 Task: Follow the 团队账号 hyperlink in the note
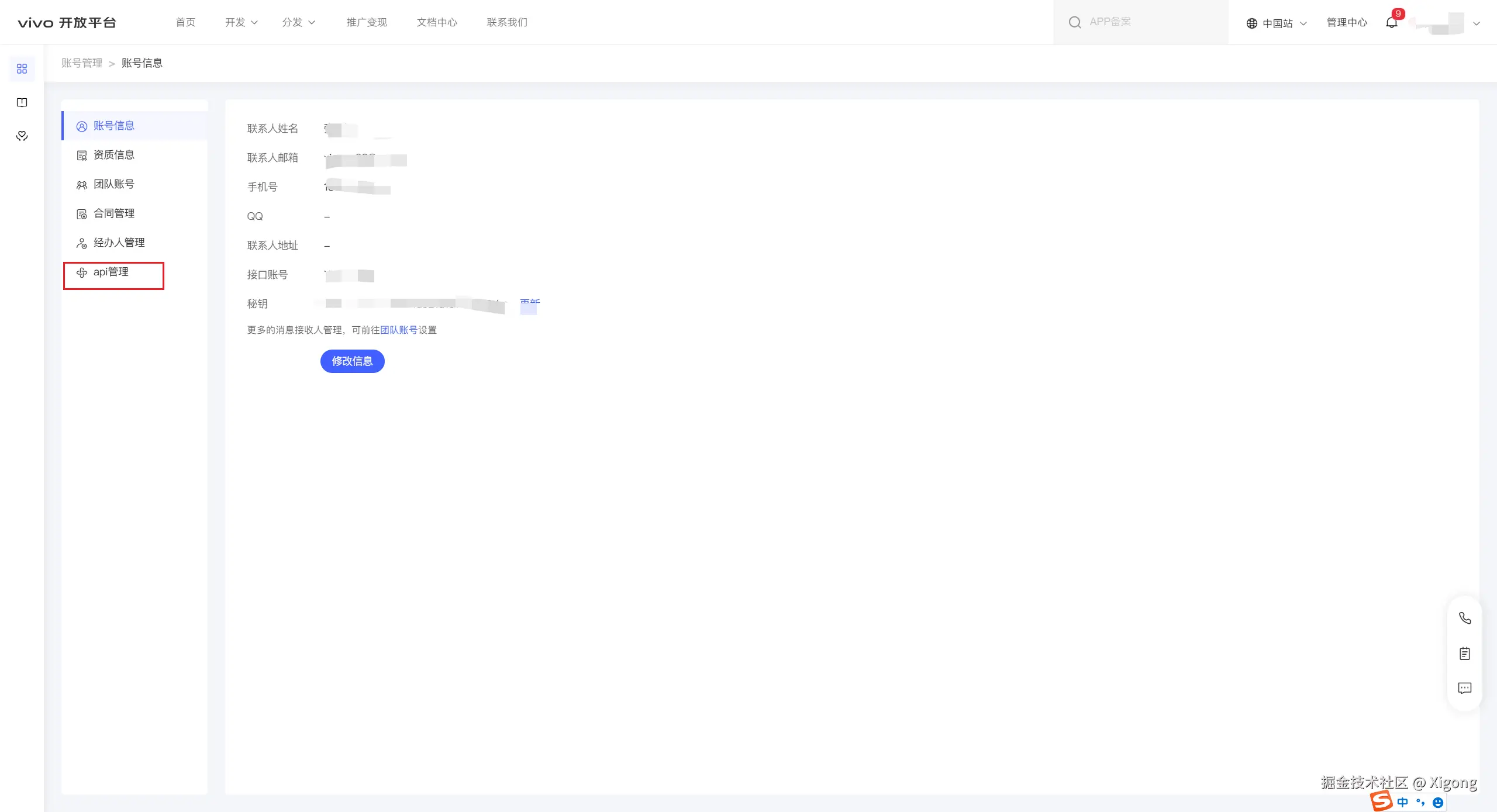399,330
